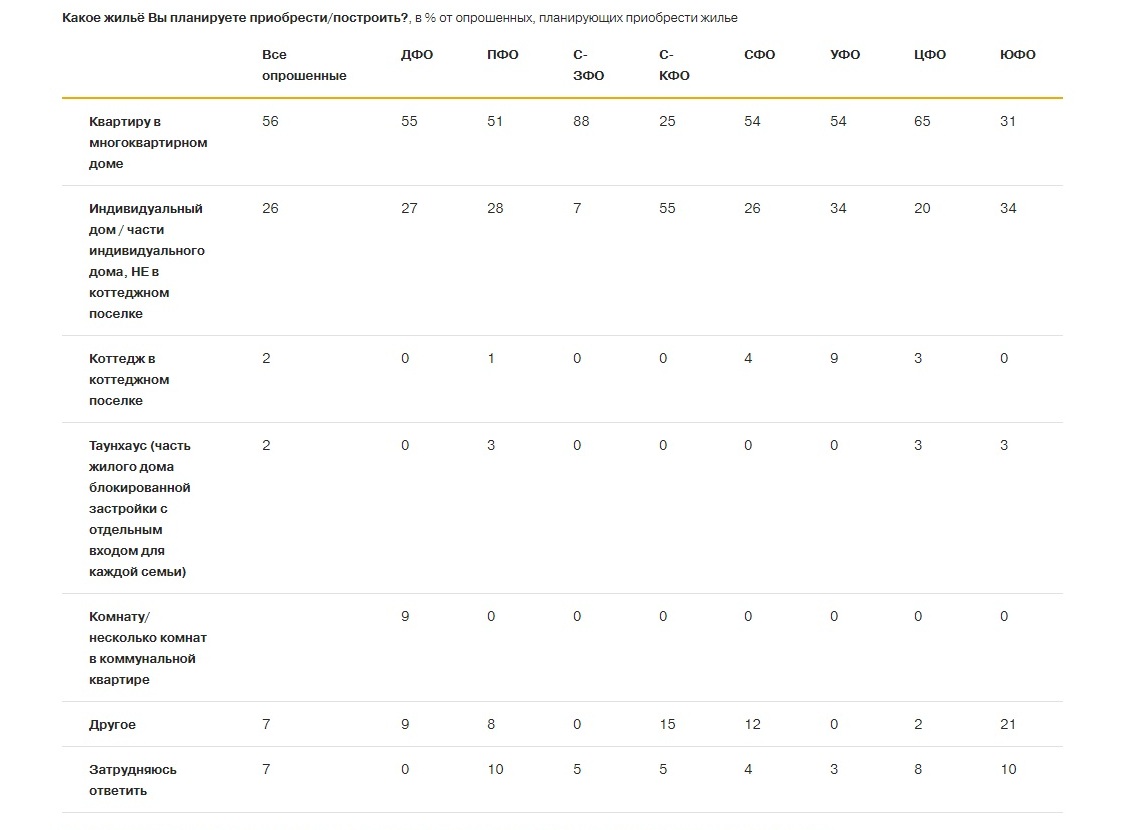Select the С-ЗФО column header
The image size is (1135, 830).
tap(588, 65)
